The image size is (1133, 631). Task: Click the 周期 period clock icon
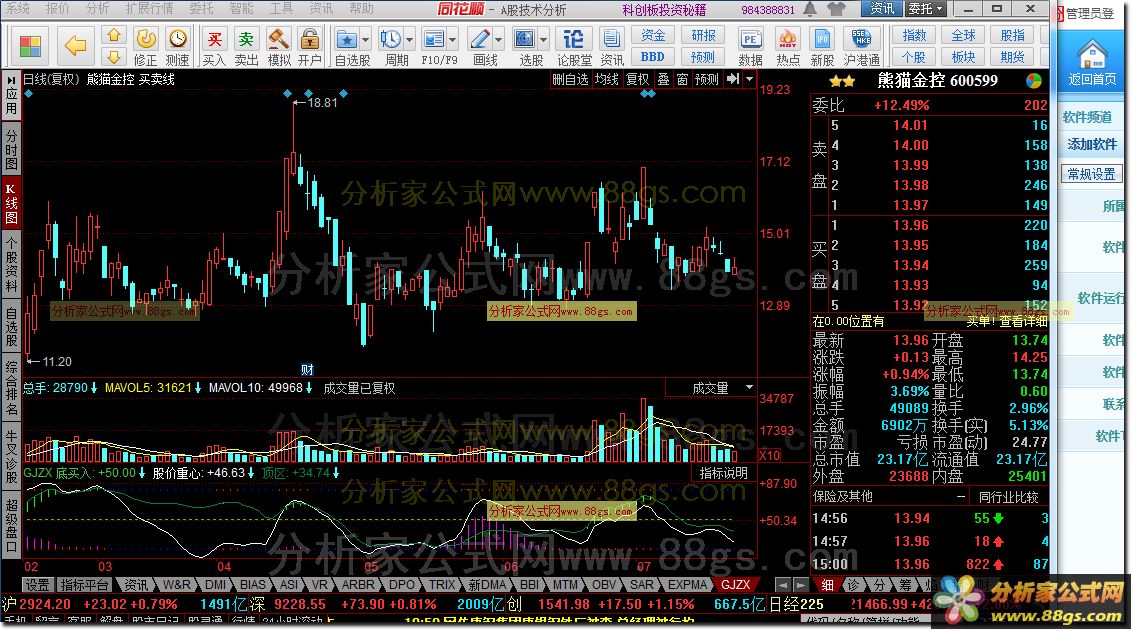pos(391,39)
